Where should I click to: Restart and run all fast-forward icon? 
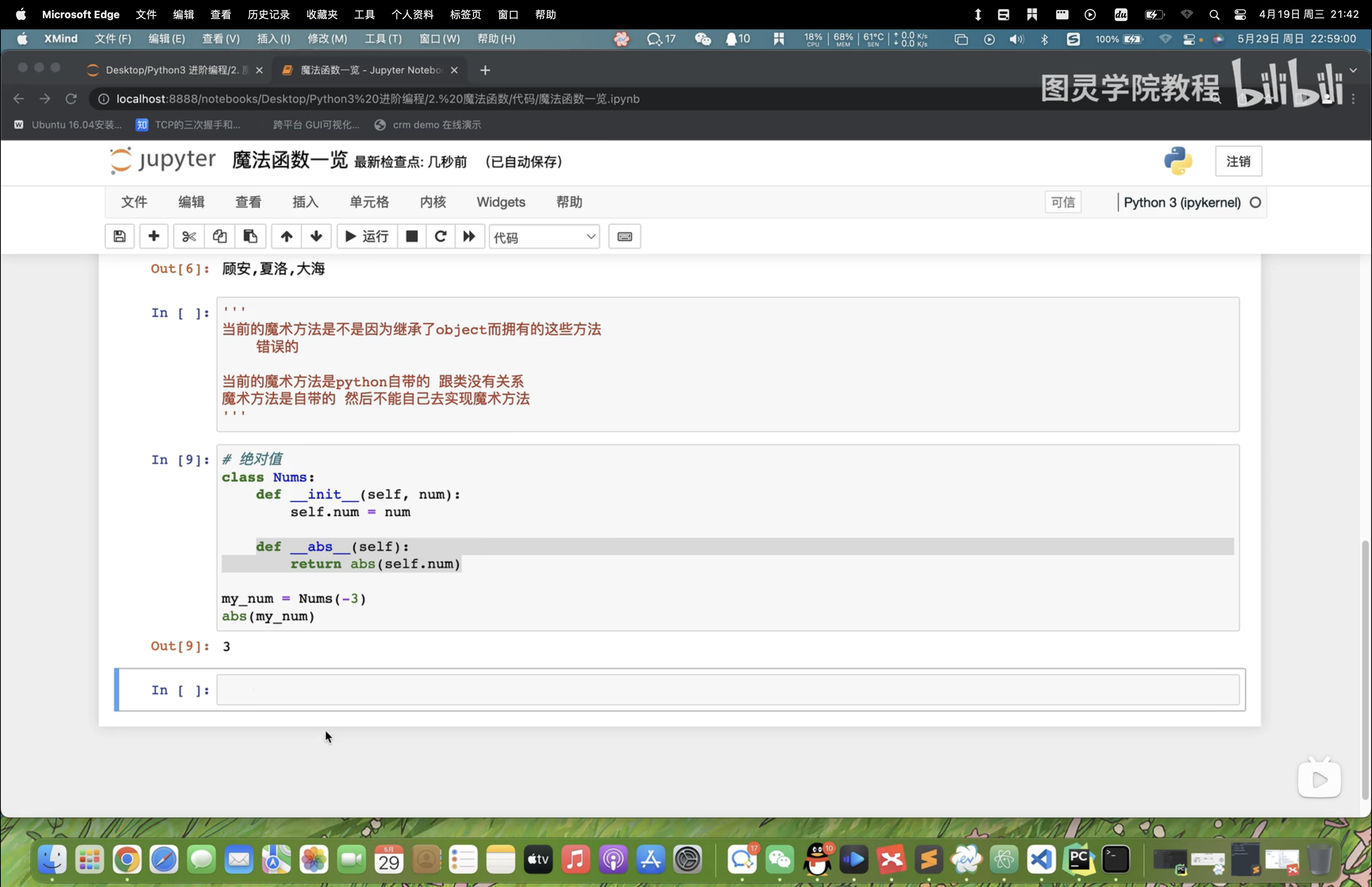[469, 236]
